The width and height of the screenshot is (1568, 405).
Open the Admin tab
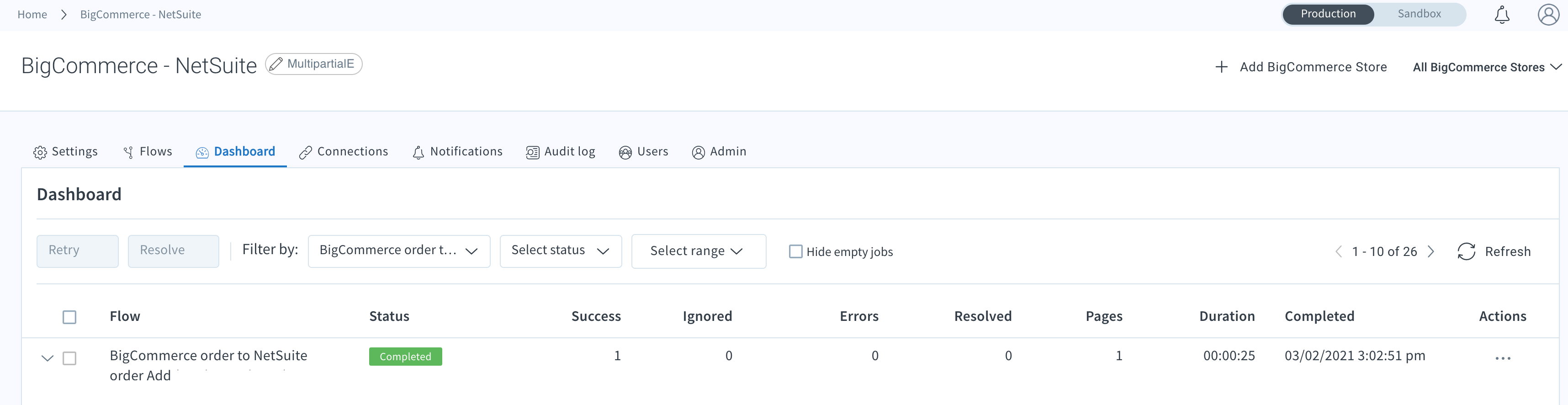pyautogui.click(x=719, y=152)
